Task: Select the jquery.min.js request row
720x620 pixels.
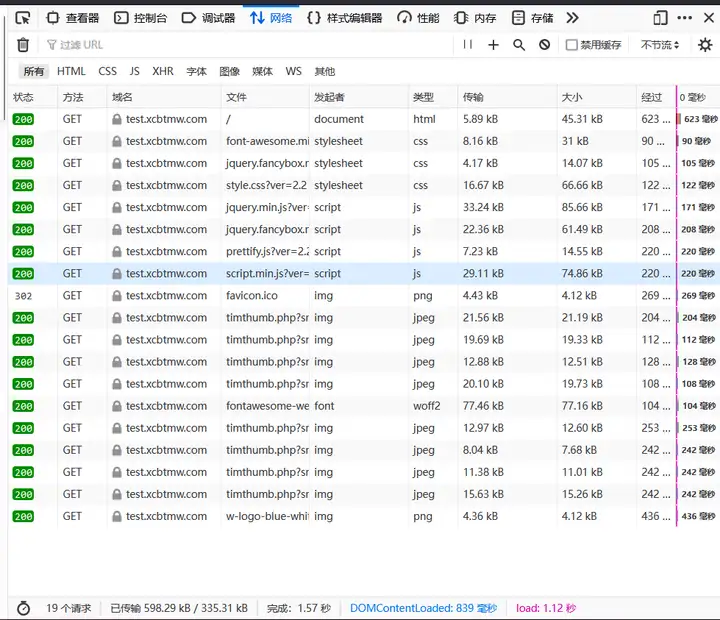Action: coord(364,208)
